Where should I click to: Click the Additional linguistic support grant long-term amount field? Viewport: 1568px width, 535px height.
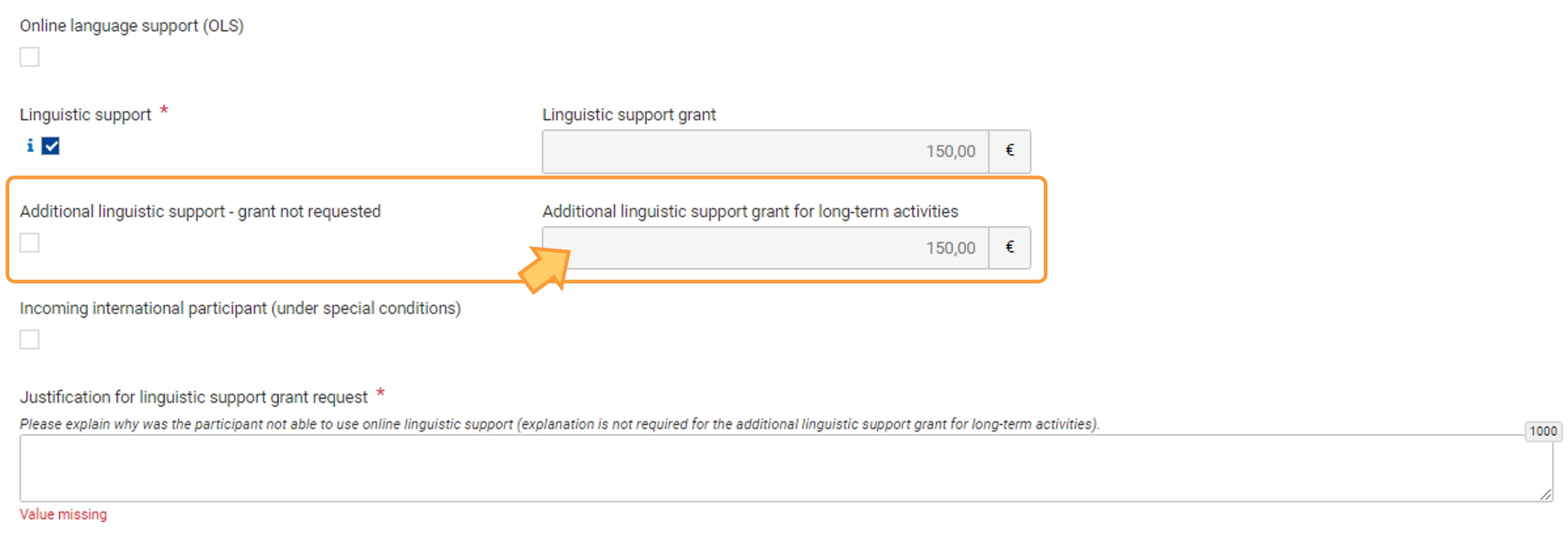click(765, 248)
